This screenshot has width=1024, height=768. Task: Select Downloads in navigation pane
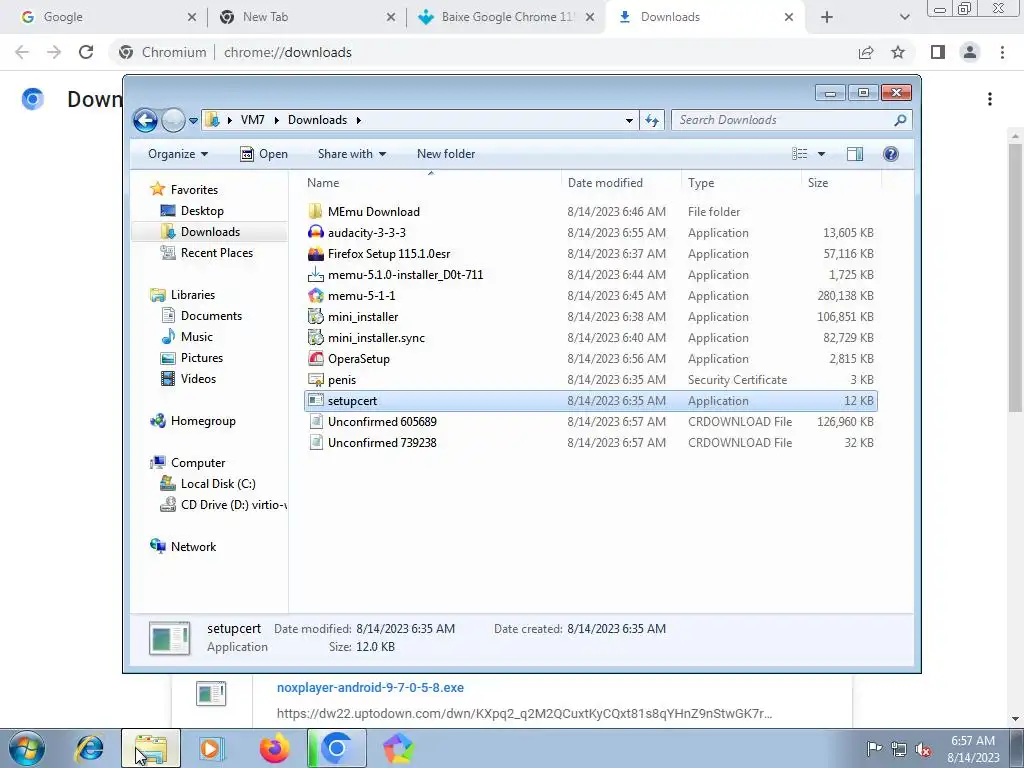point(210,232)
